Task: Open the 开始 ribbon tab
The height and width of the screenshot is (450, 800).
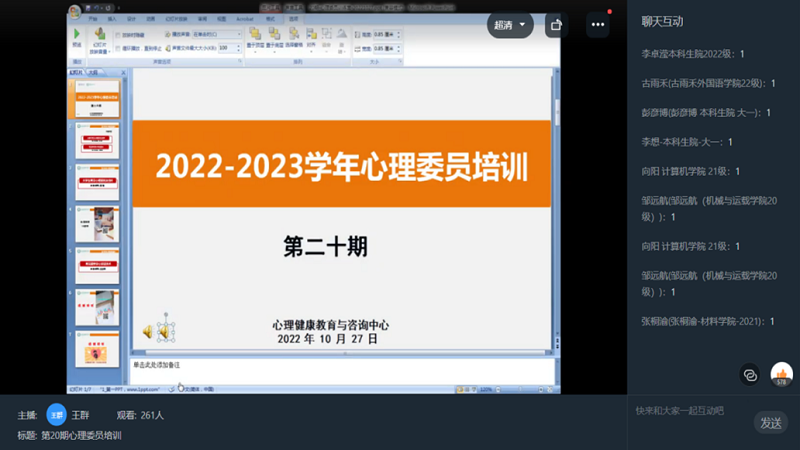Action: click(x=93, y=19)
